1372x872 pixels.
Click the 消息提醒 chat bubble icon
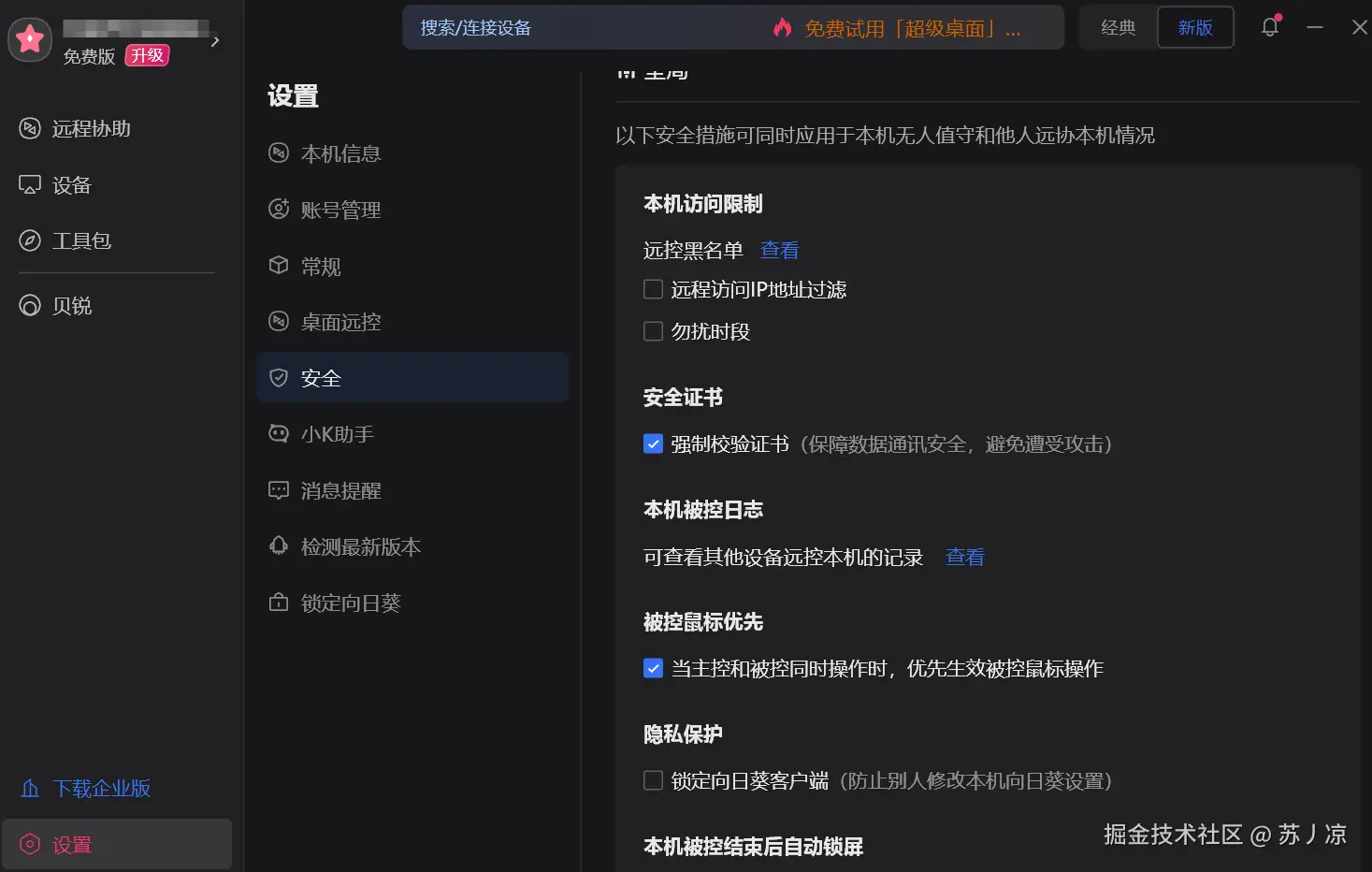coord(279,489)
